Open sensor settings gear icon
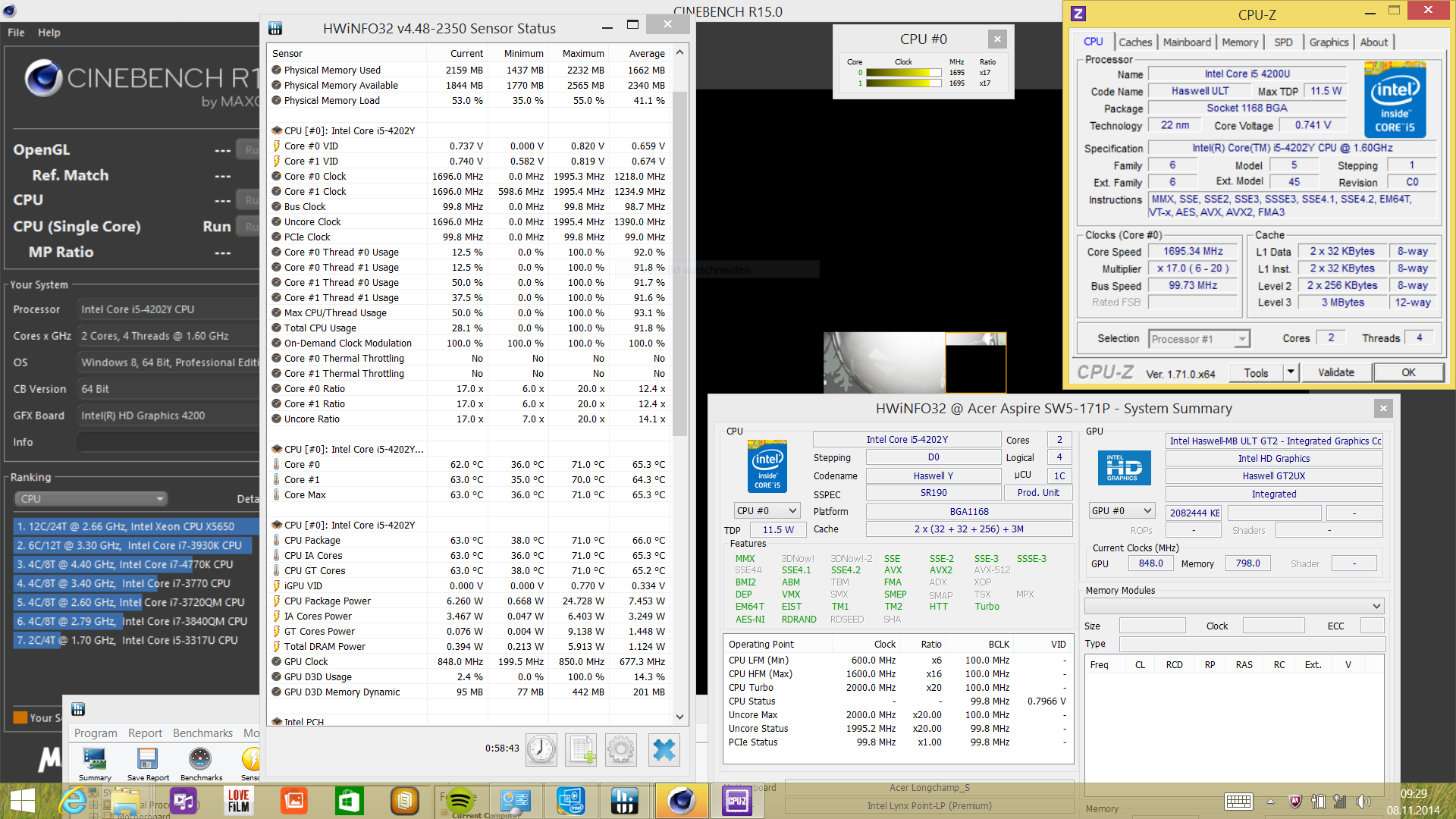 (621, 749)
